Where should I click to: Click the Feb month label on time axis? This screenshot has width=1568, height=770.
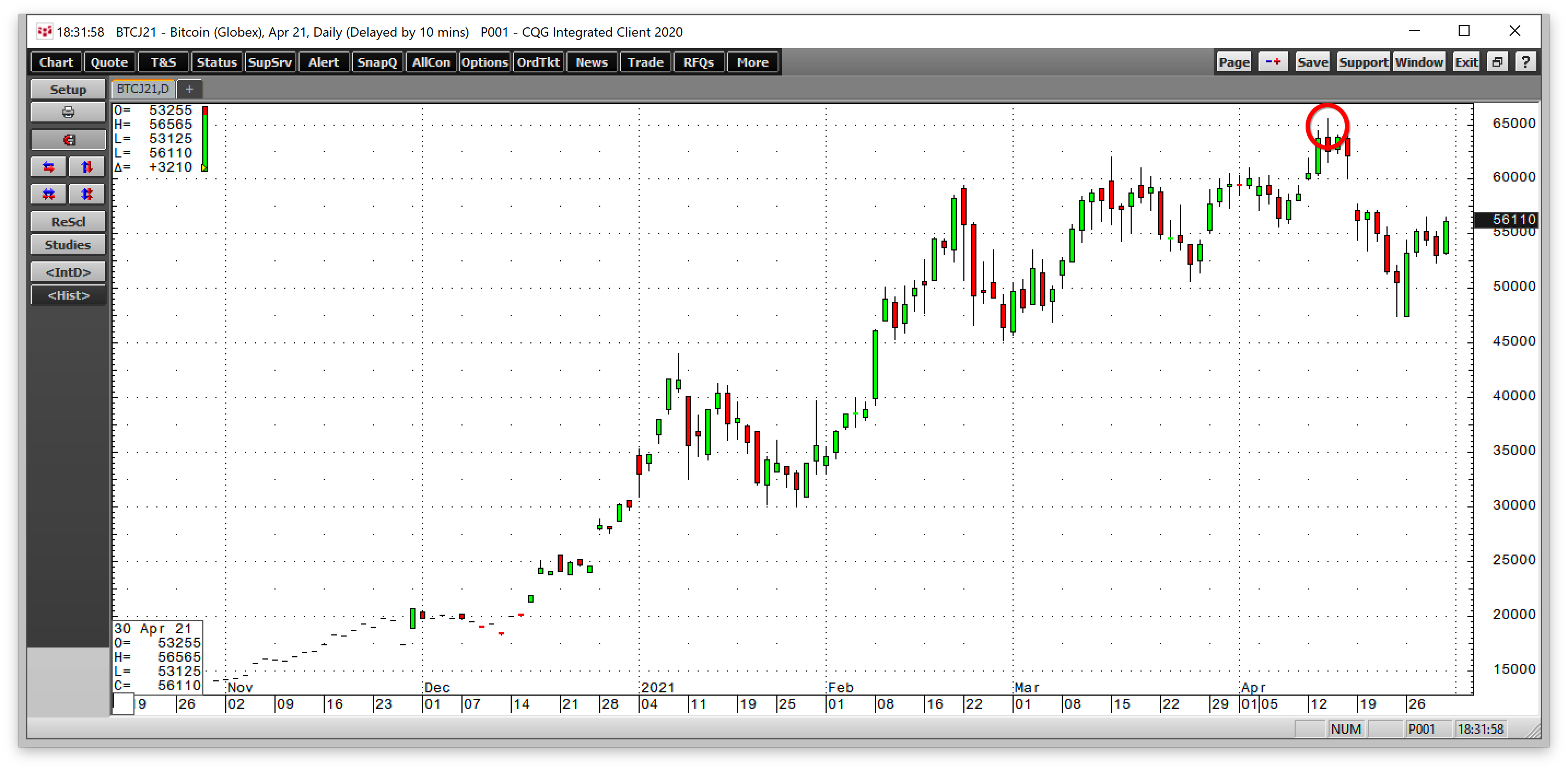pyautogui.click(x=841, y=687)
